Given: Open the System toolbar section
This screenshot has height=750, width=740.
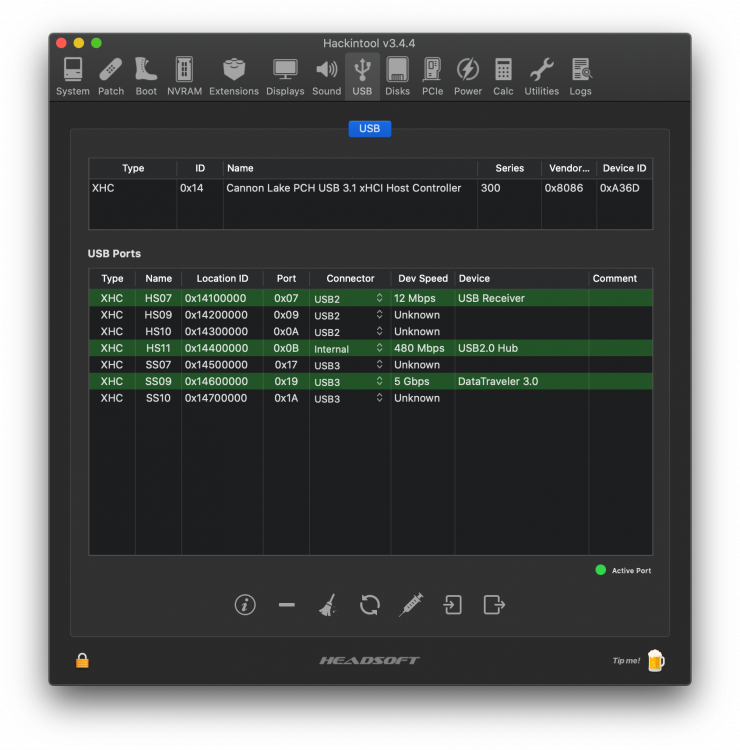Looking at the screenshot, I should 73,77.
